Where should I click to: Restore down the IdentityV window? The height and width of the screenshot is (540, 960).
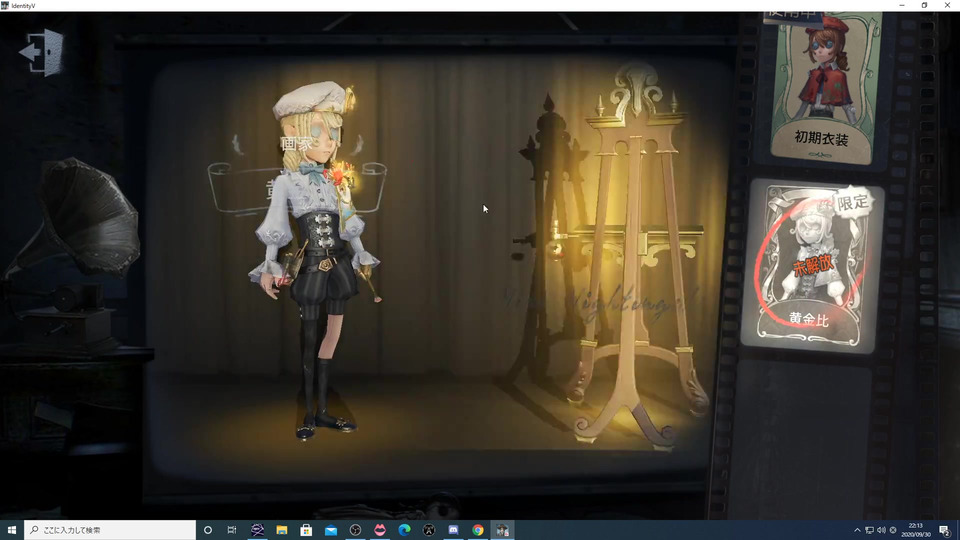[x=924, y=6]
